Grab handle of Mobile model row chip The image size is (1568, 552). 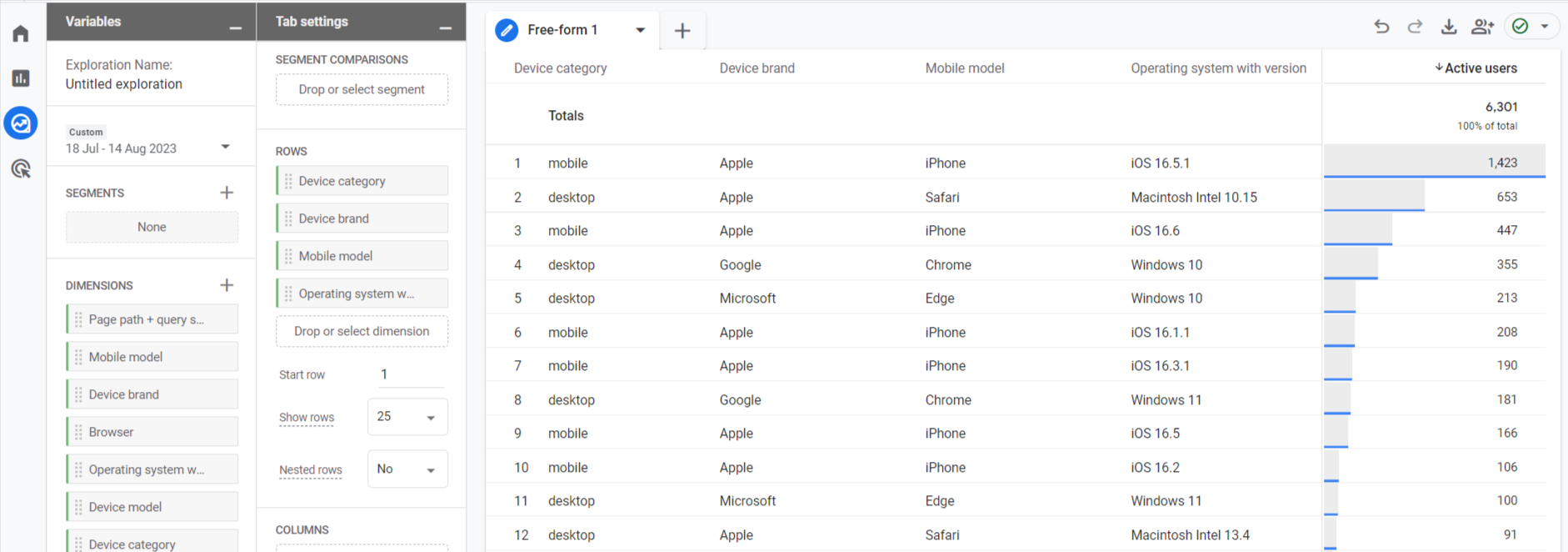pyautogui.click(x=288, y=256)
